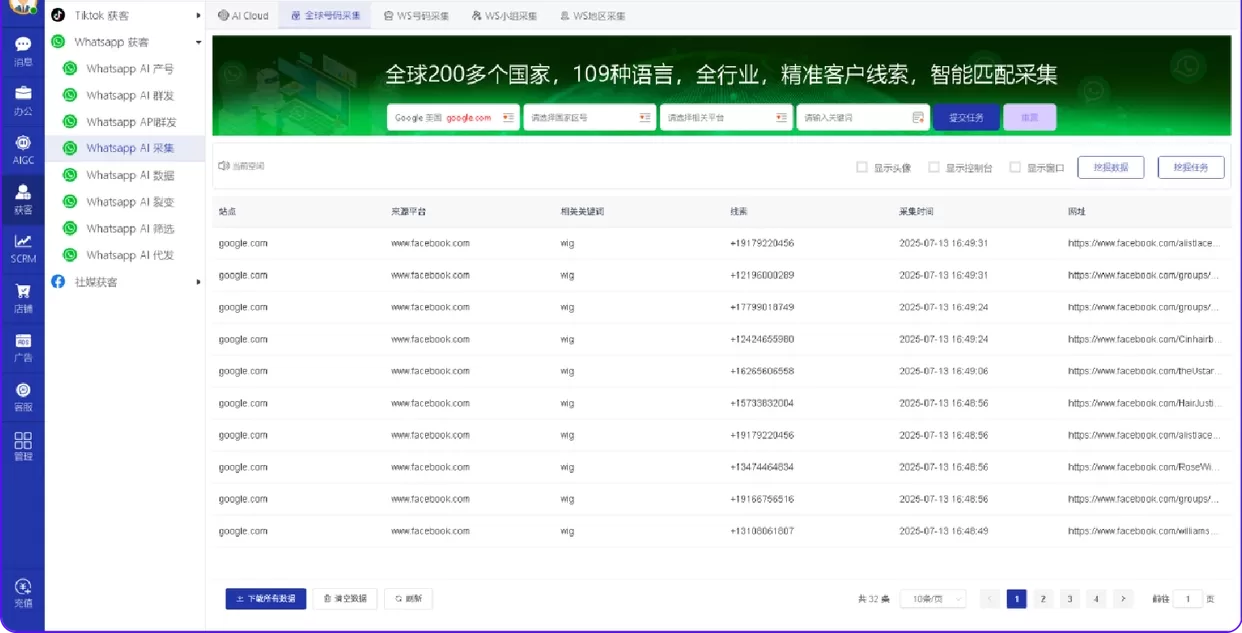The height and width of the screenshot is (633, 1242).
Task: Click the 下载所有数据 download button
Action: 264,598
